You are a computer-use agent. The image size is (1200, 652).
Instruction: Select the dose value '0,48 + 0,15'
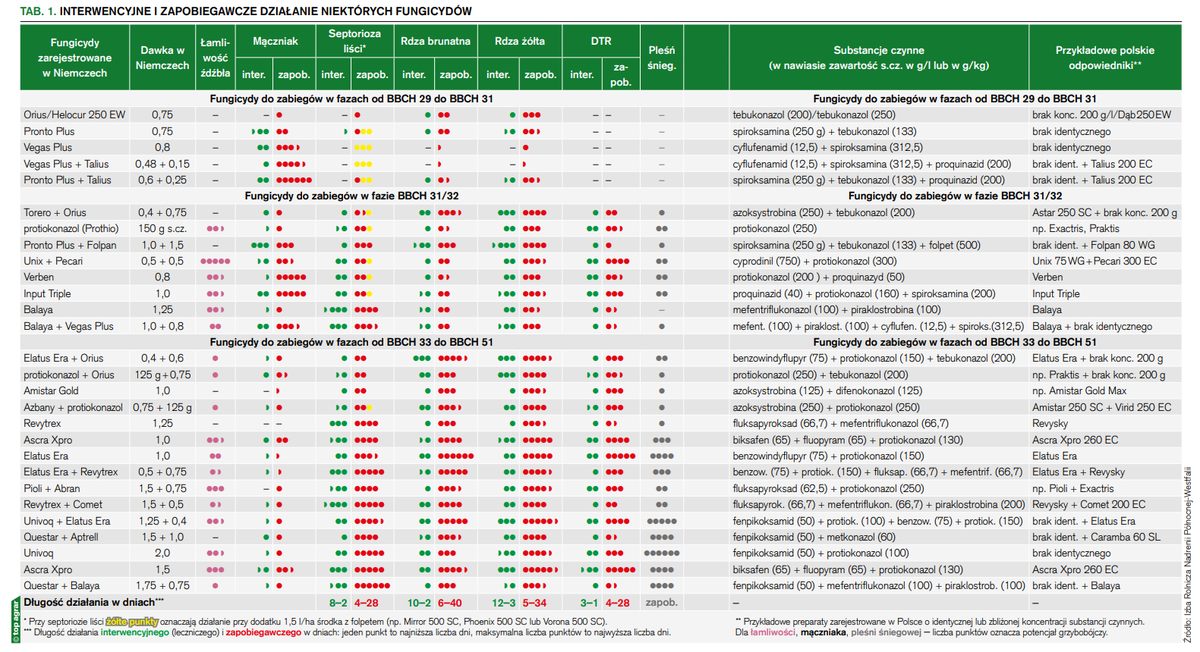click(162, 164)
